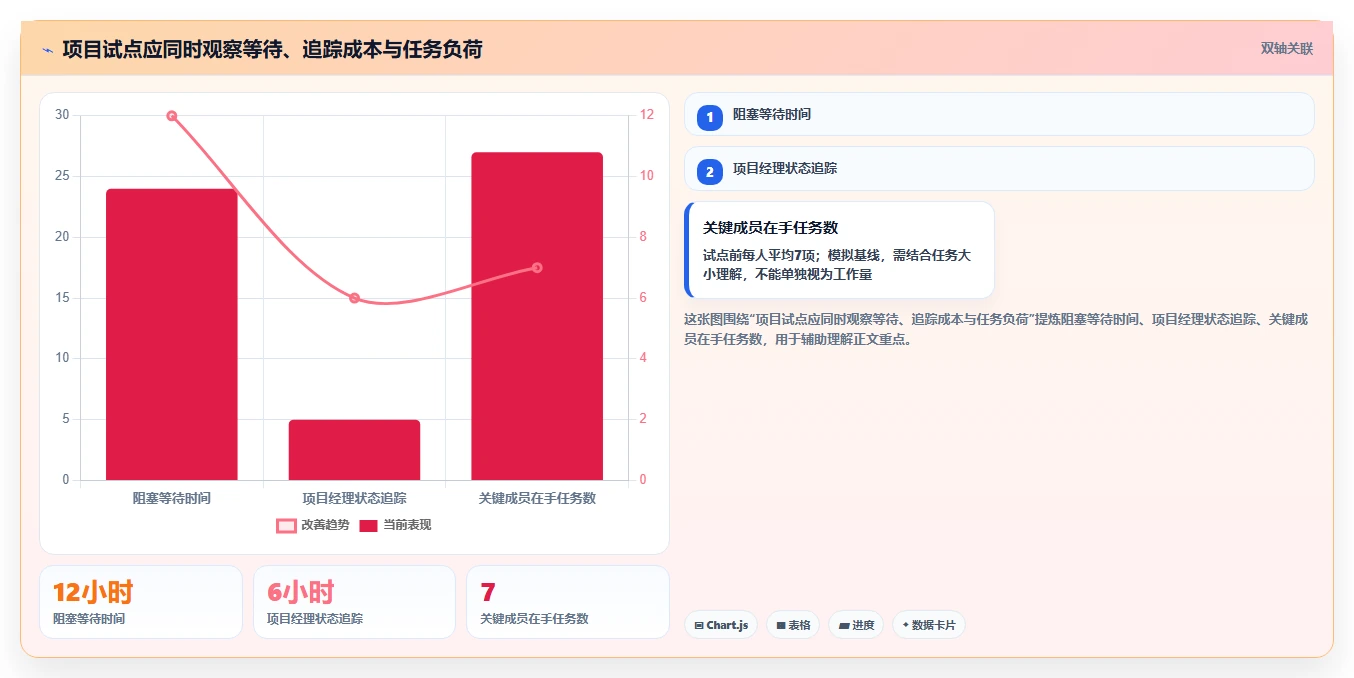Image resolution: width=1354 pixels, height=678 pixels.
Task: Click the summary paragraph starting 这张图围绕
Action: (997, 329)
